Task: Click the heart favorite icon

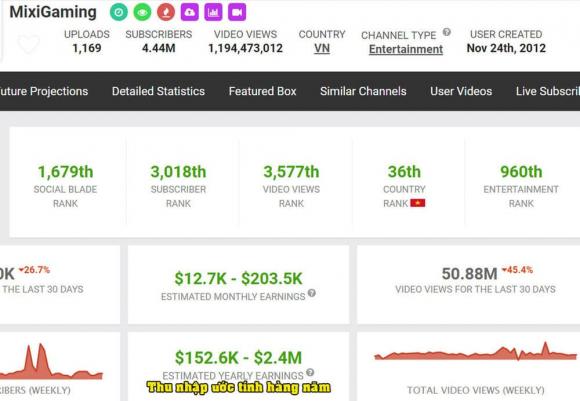Action: pos(28,43)
